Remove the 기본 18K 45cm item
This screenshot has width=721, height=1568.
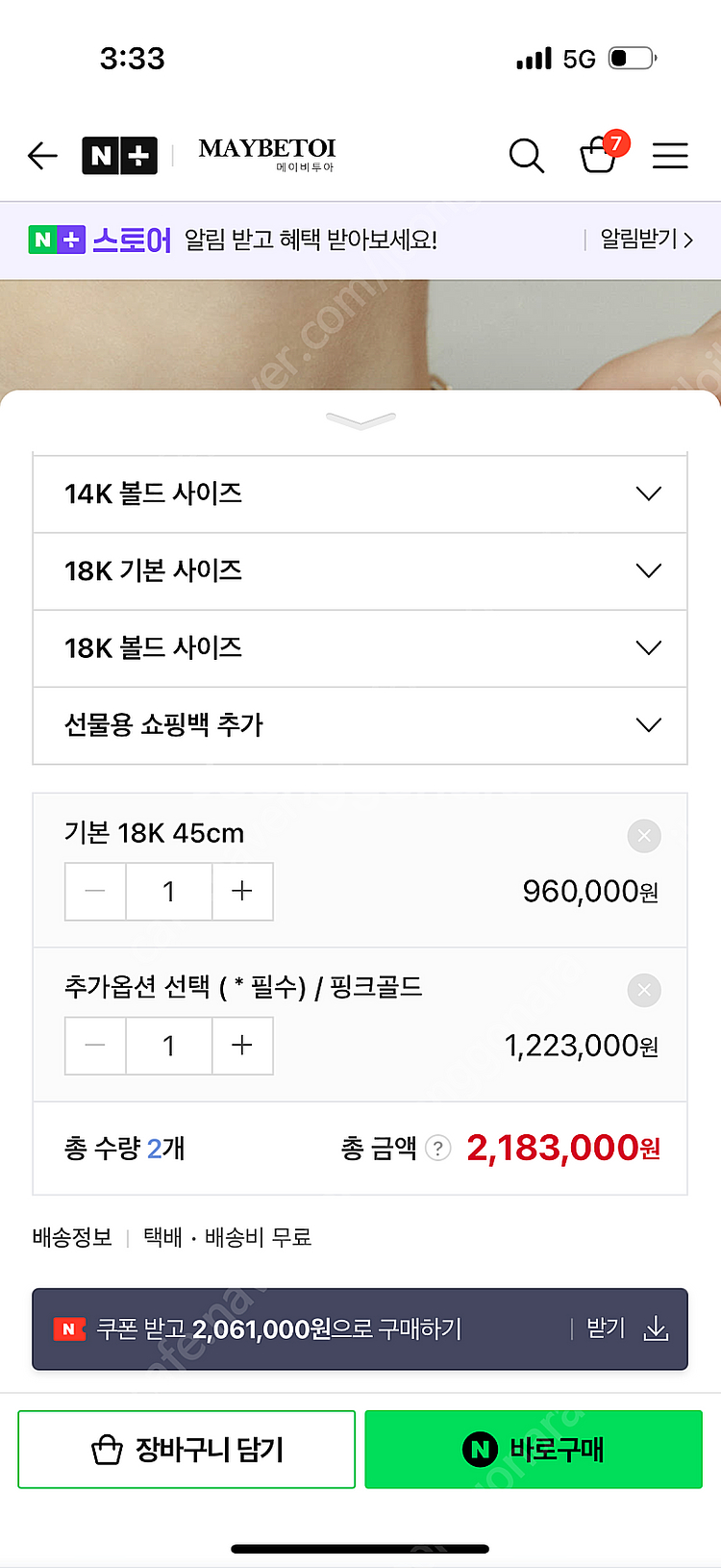[x=644, y=836]
